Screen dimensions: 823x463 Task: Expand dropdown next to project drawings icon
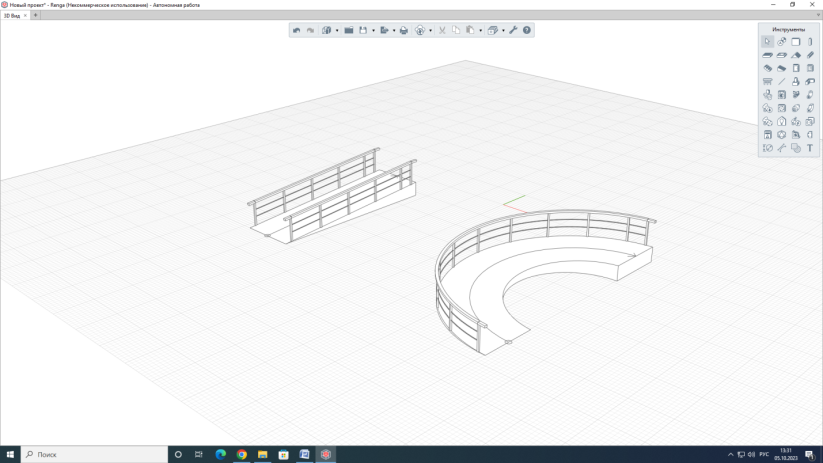click(337, 30)
